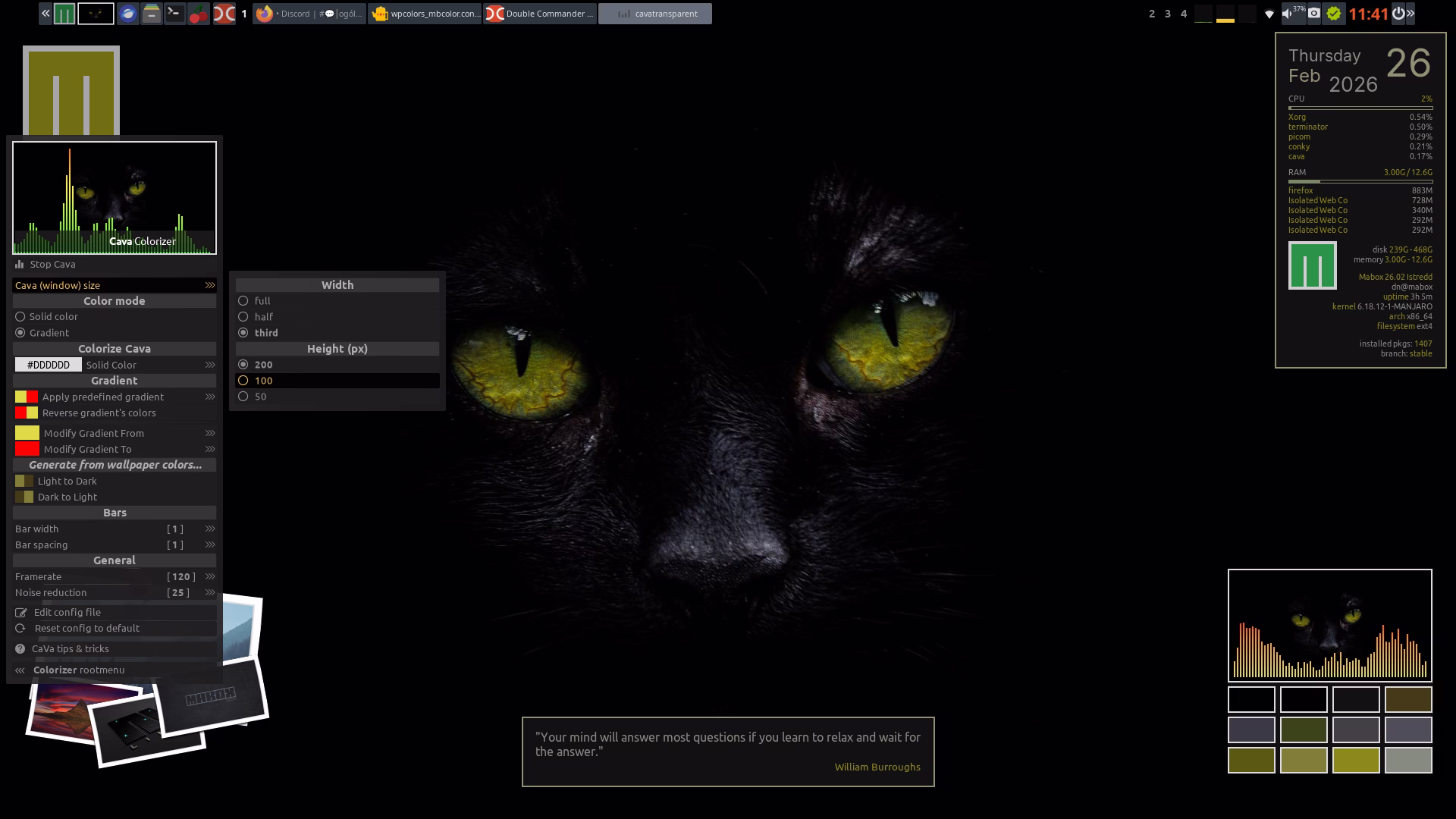Click Reset config to default
This screenshot has height=819, width=1456.
(86, 629)
